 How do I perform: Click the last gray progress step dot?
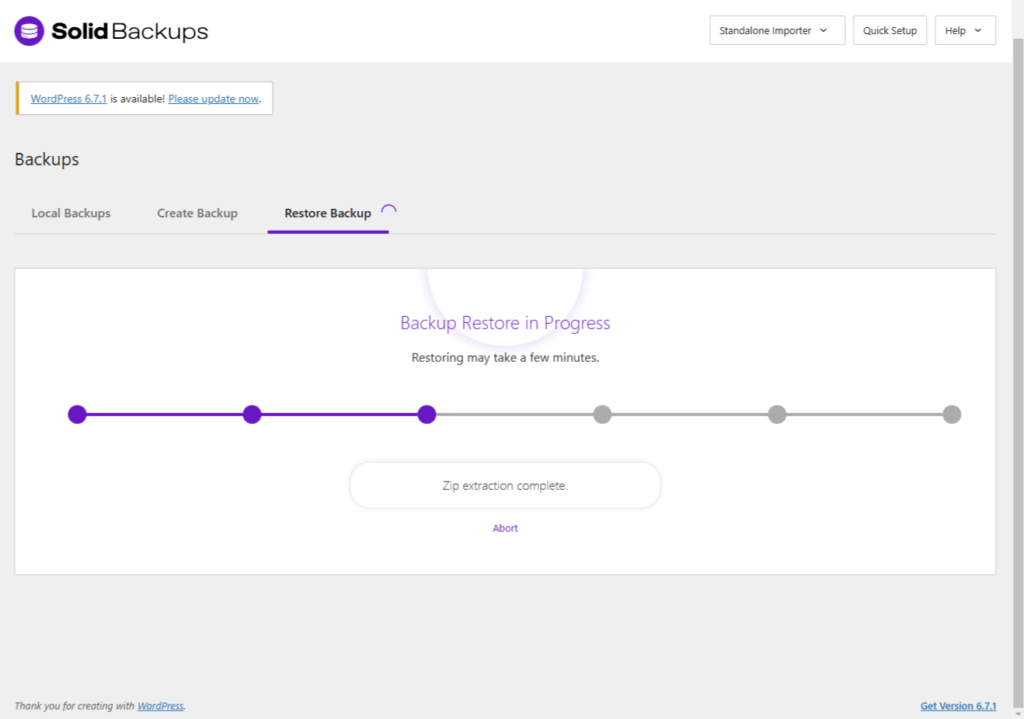click(952, 414)
